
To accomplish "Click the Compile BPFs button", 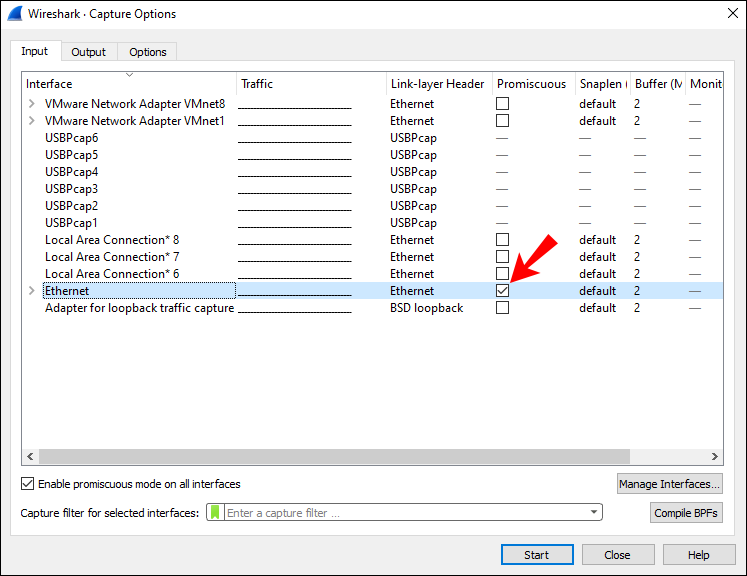I will tap(686, 513).
